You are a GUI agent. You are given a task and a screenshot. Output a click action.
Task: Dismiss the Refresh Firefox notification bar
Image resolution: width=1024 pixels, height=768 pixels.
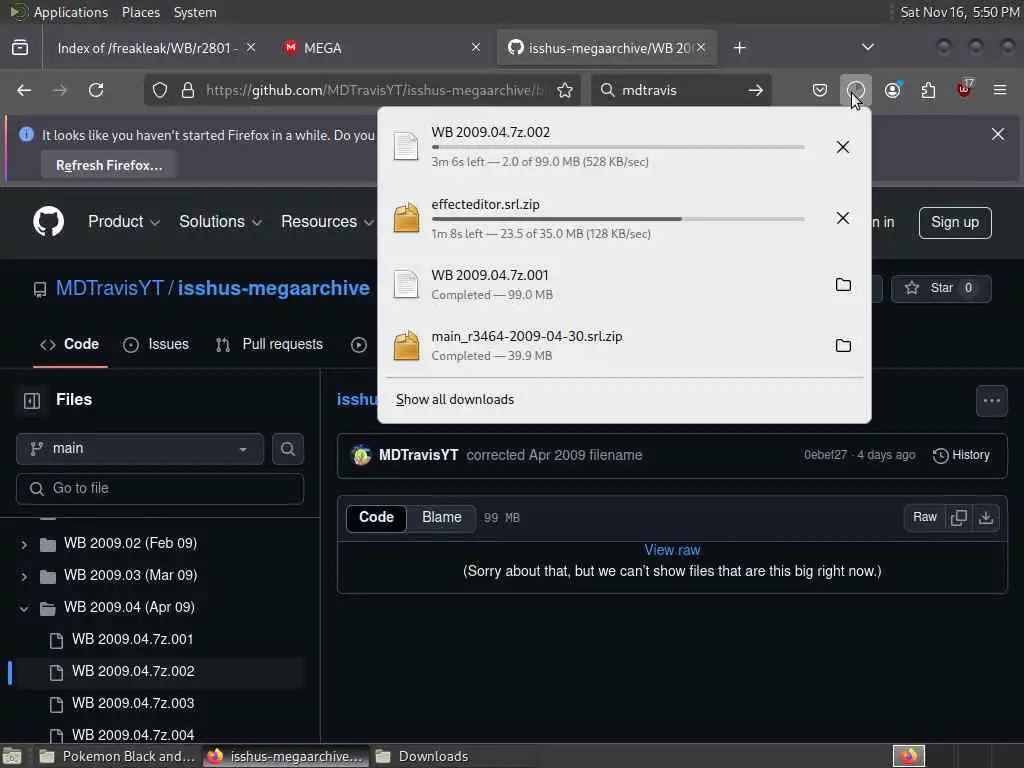click(998, 134)
